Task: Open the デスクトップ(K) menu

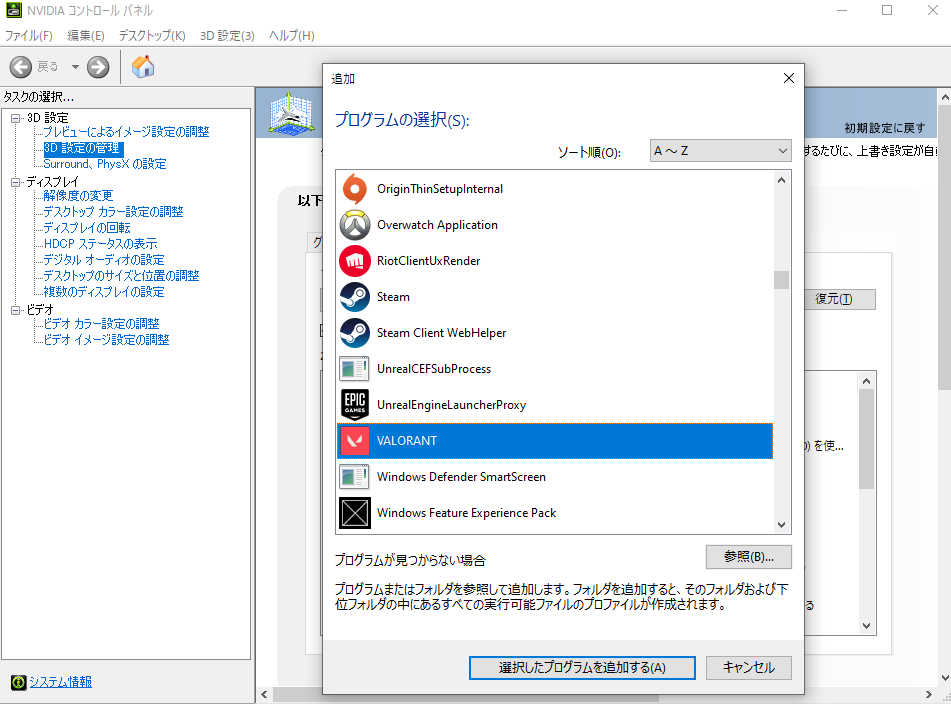Action: click(152, 36)
